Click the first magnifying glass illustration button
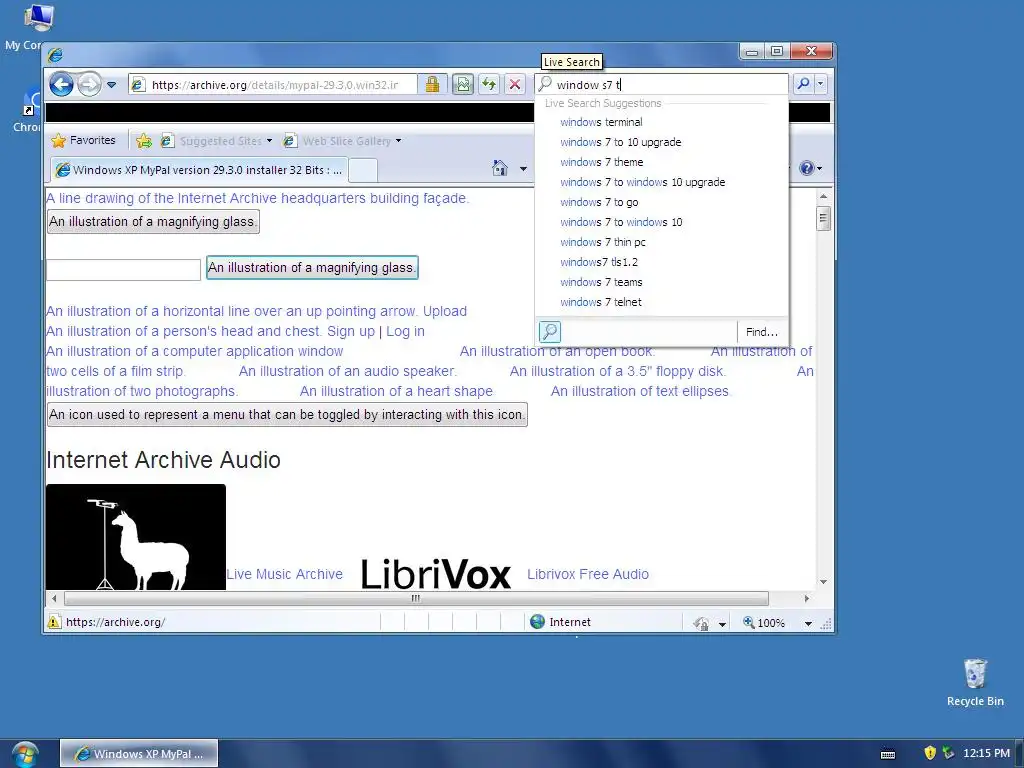This screenshot has width=1024, height=768. pos(153,221)
